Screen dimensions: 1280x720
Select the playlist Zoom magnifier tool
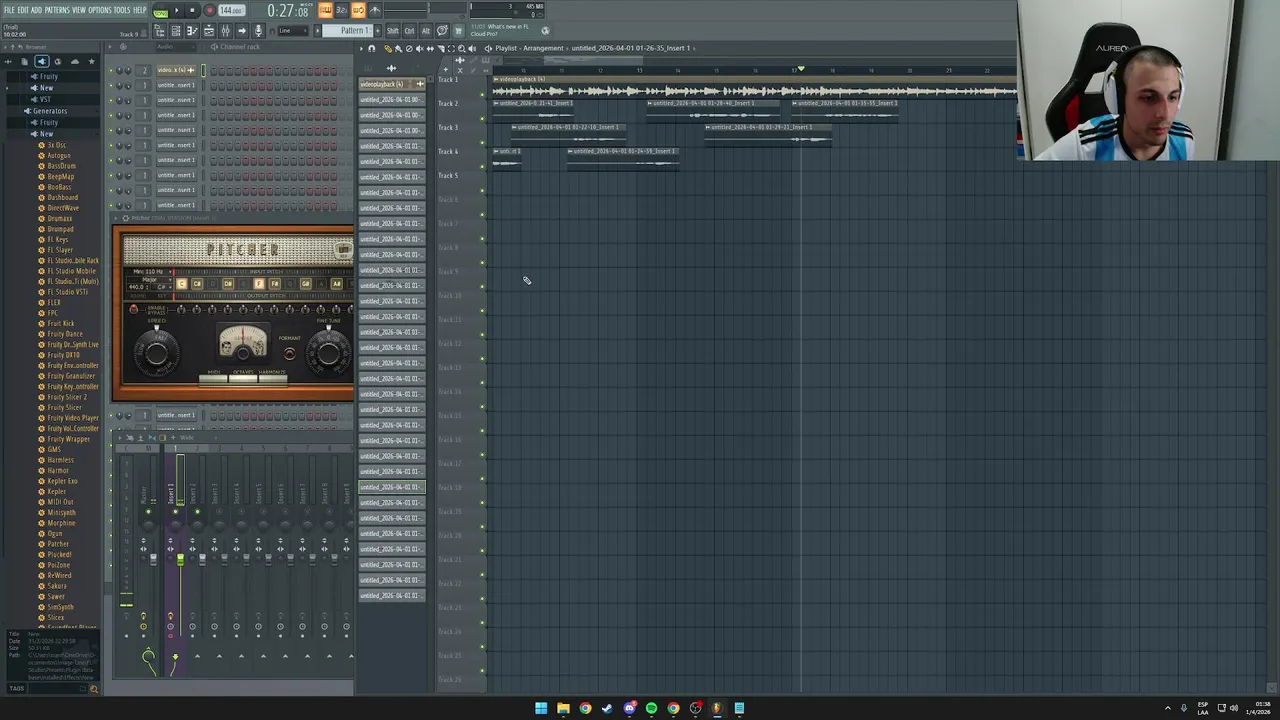point(461,48)
